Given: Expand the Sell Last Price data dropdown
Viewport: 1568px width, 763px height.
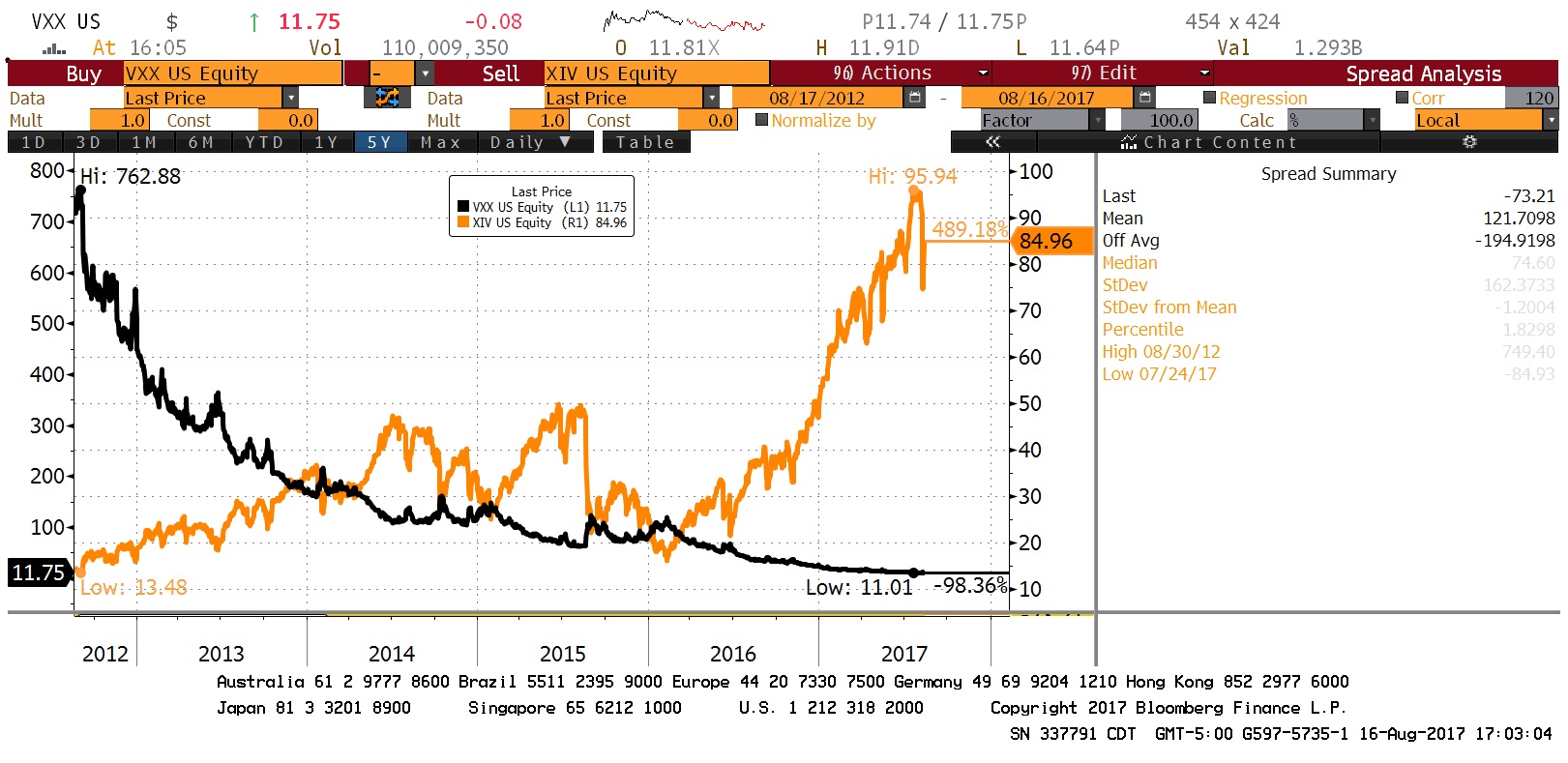Looking at the screenshot, I should click(x=711, y=98).
